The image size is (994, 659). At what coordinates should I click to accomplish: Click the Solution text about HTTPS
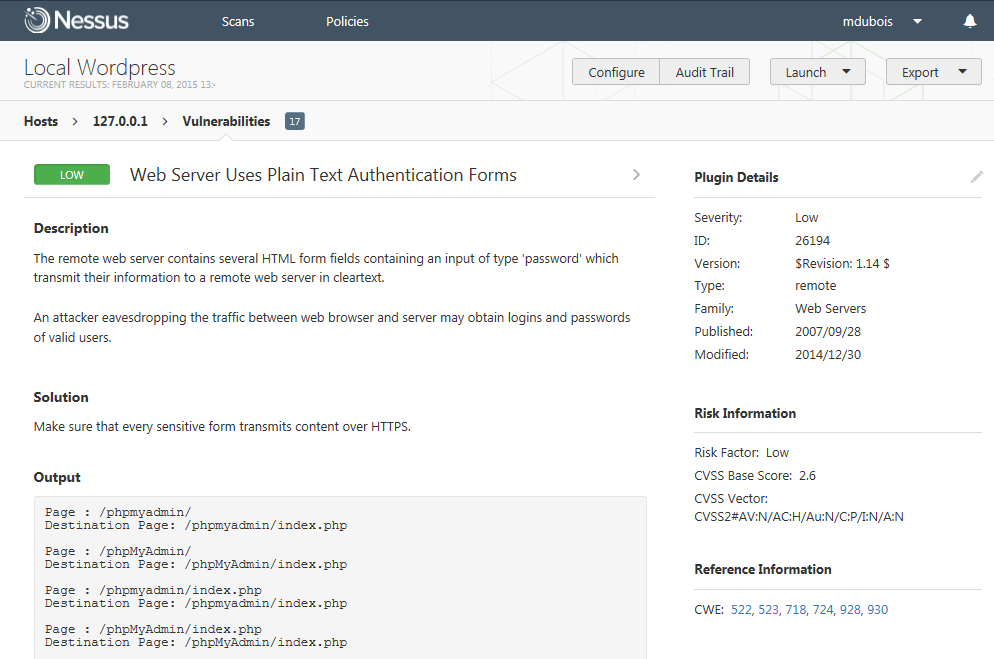pos(222,426)
